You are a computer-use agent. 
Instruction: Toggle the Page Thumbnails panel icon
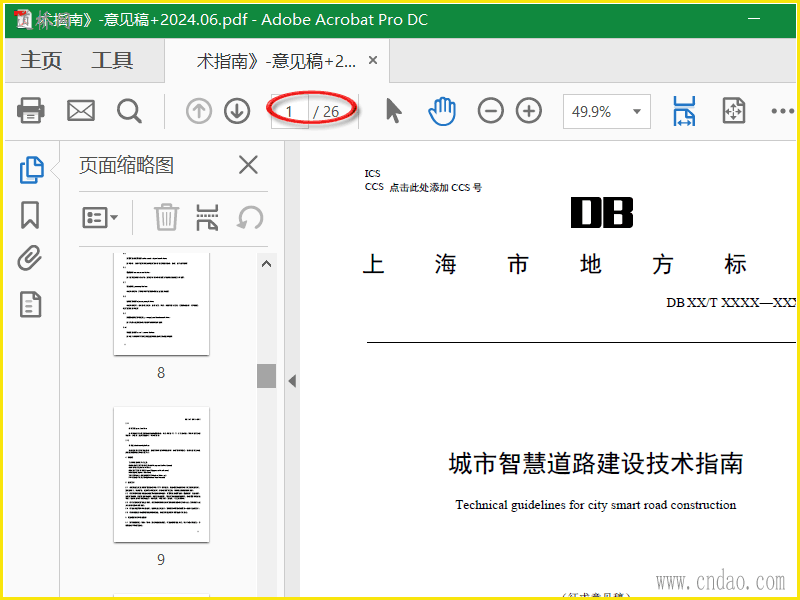31,170
